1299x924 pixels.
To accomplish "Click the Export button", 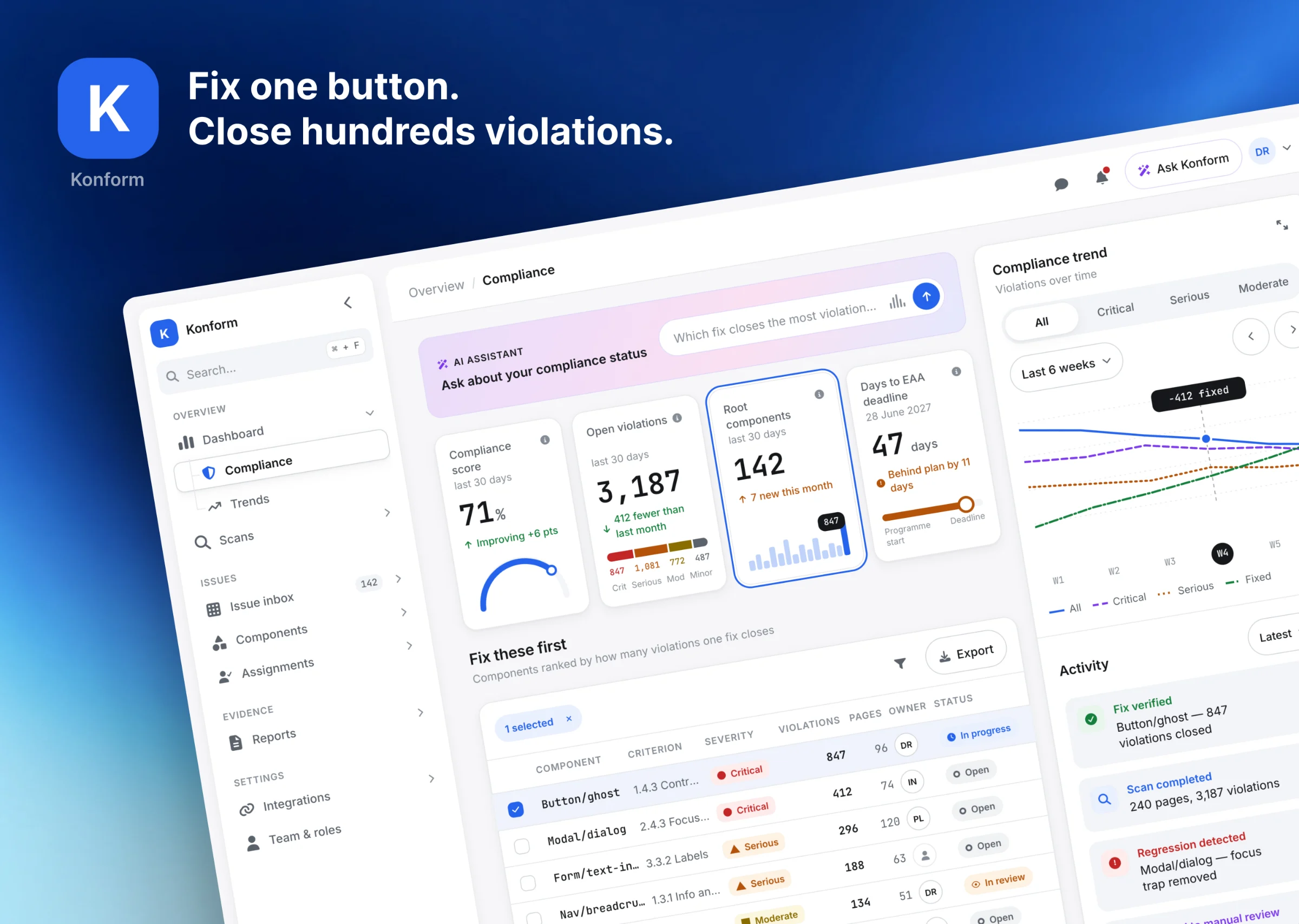I will tap(966, 653).
